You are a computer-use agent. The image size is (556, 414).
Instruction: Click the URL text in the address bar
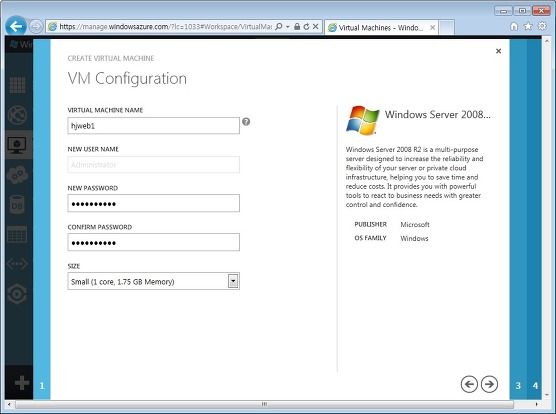166,27
